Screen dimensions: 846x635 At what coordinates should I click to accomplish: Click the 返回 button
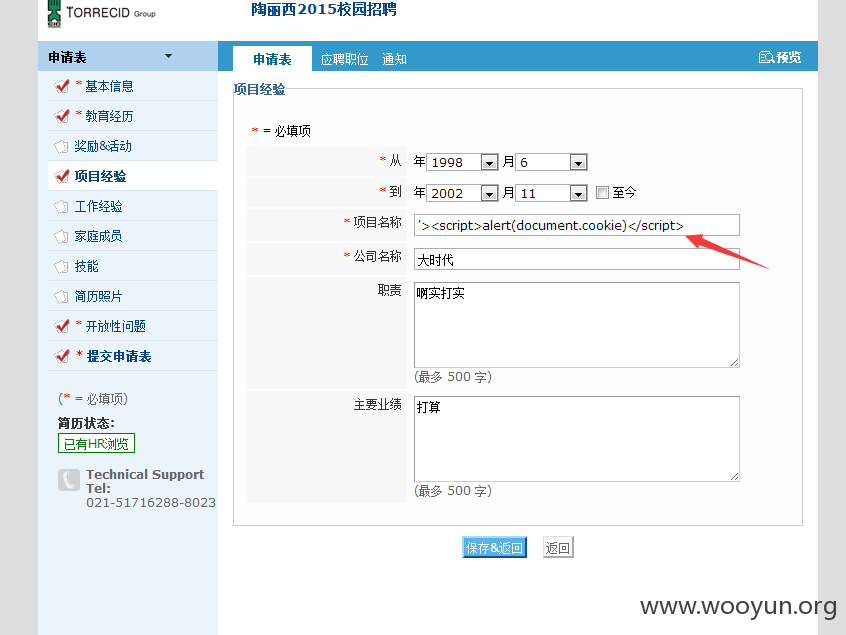coord(558,548)
